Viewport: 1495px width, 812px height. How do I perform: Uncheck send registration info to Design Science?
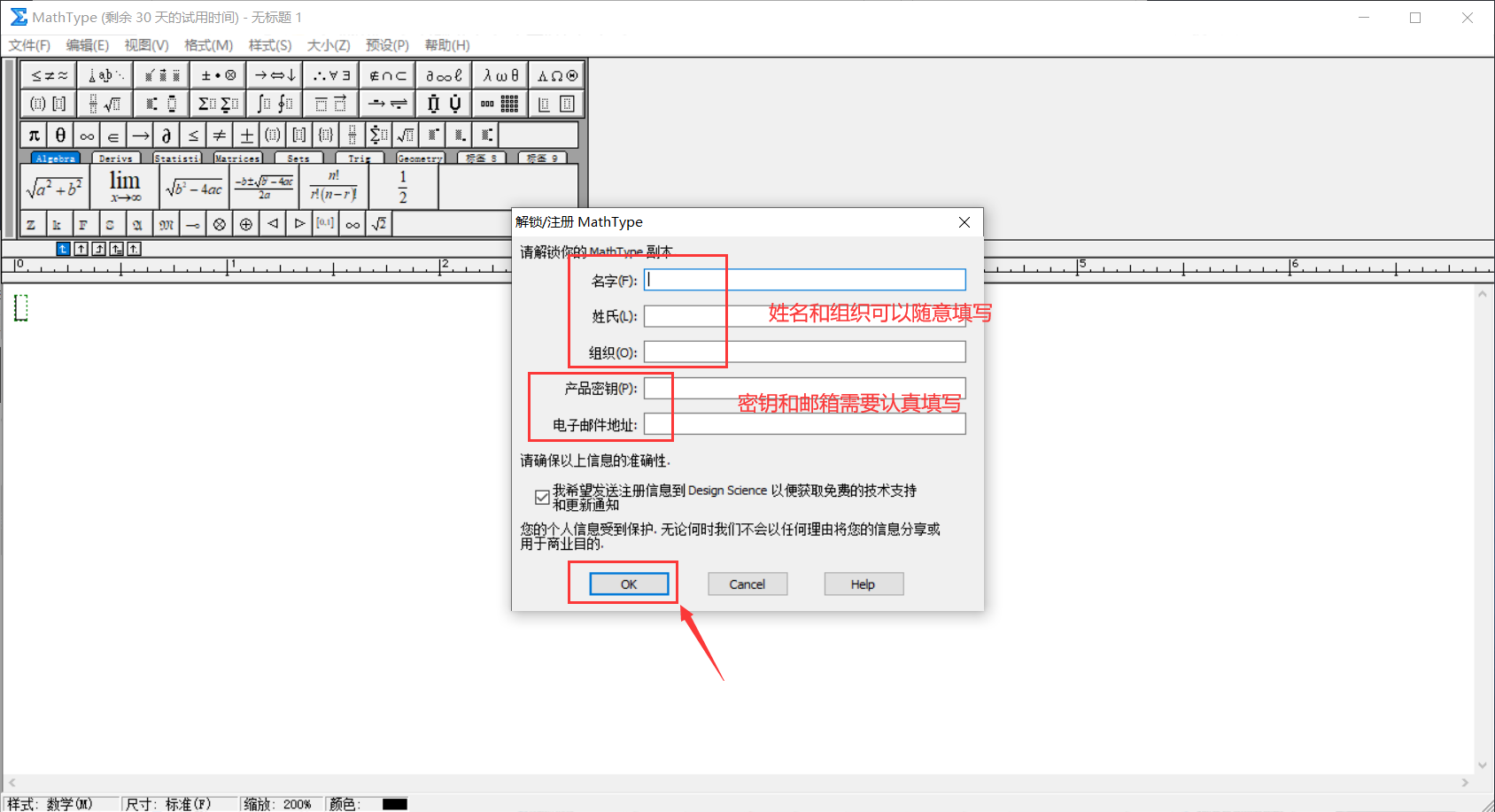coord(542,498)
